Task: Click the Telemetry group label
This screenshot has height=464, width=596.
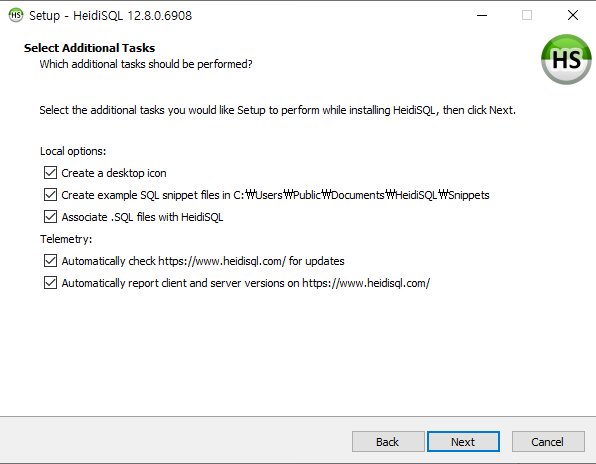Action: click(66, 239)
